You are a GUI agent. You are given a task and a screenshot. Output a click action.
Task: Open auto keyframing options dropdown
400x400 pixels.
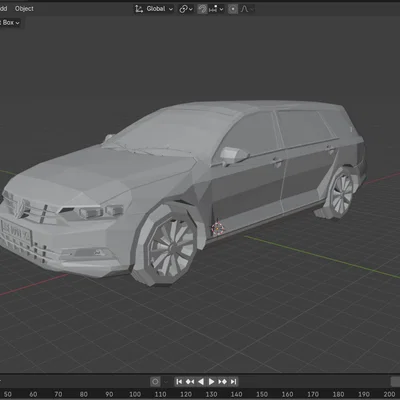pyautogui.click(x=166, y=381)
